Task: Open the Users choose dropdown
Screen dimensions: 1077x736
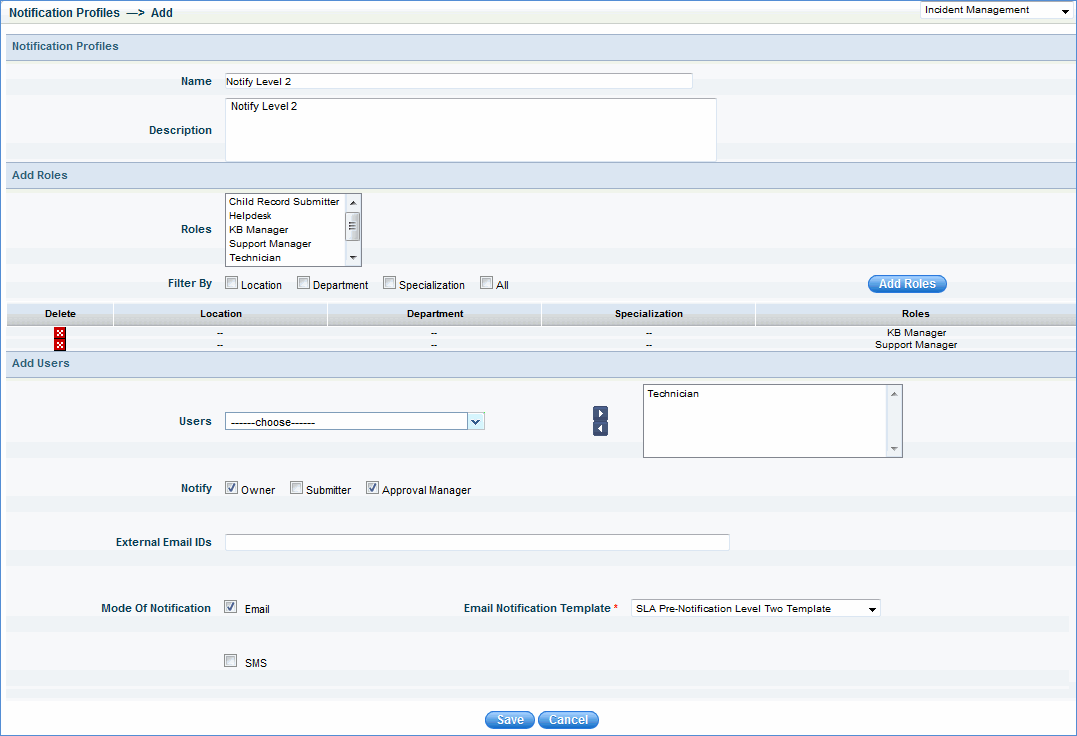Action: (x=476, y=422)
